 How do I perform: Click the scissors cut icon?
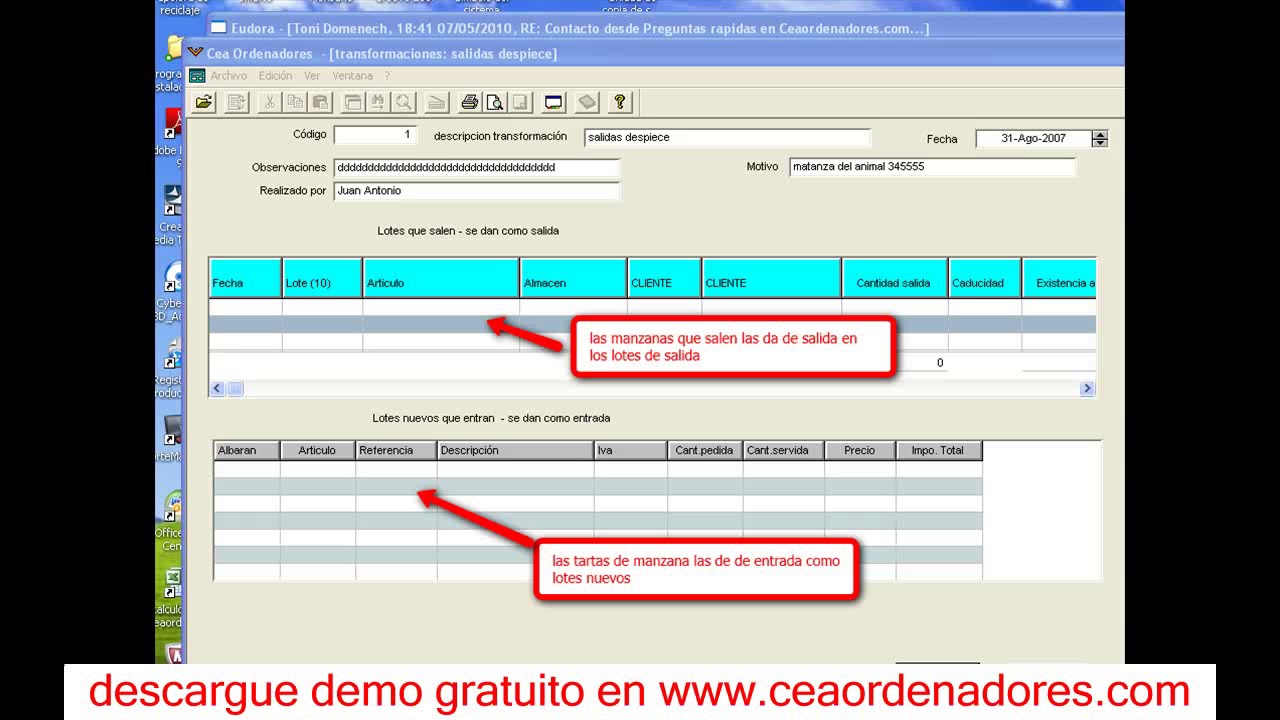(269, 102)
